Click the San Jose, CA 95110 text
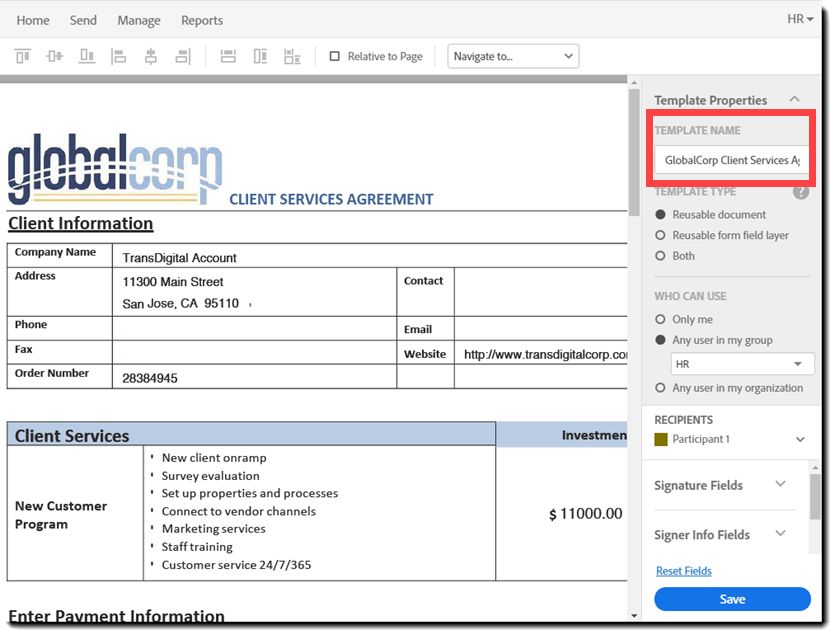 (x=181, y=303)
